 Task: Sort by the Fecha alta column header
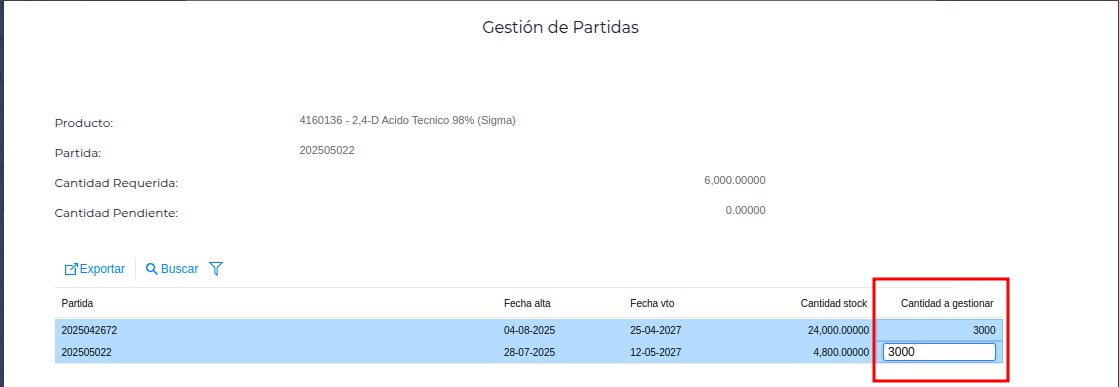[527, 303]
